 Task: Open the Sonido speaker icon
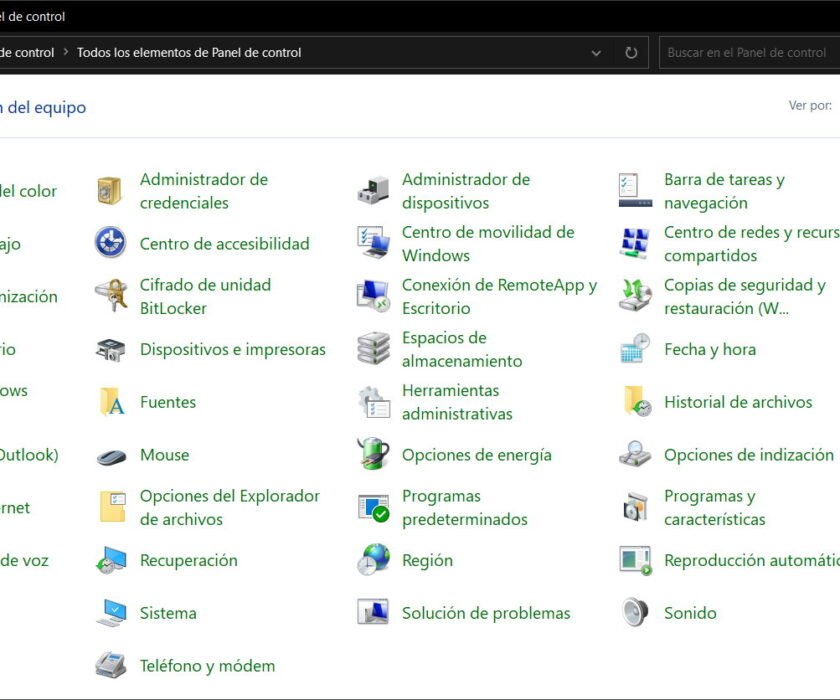[x=635, y=612]
